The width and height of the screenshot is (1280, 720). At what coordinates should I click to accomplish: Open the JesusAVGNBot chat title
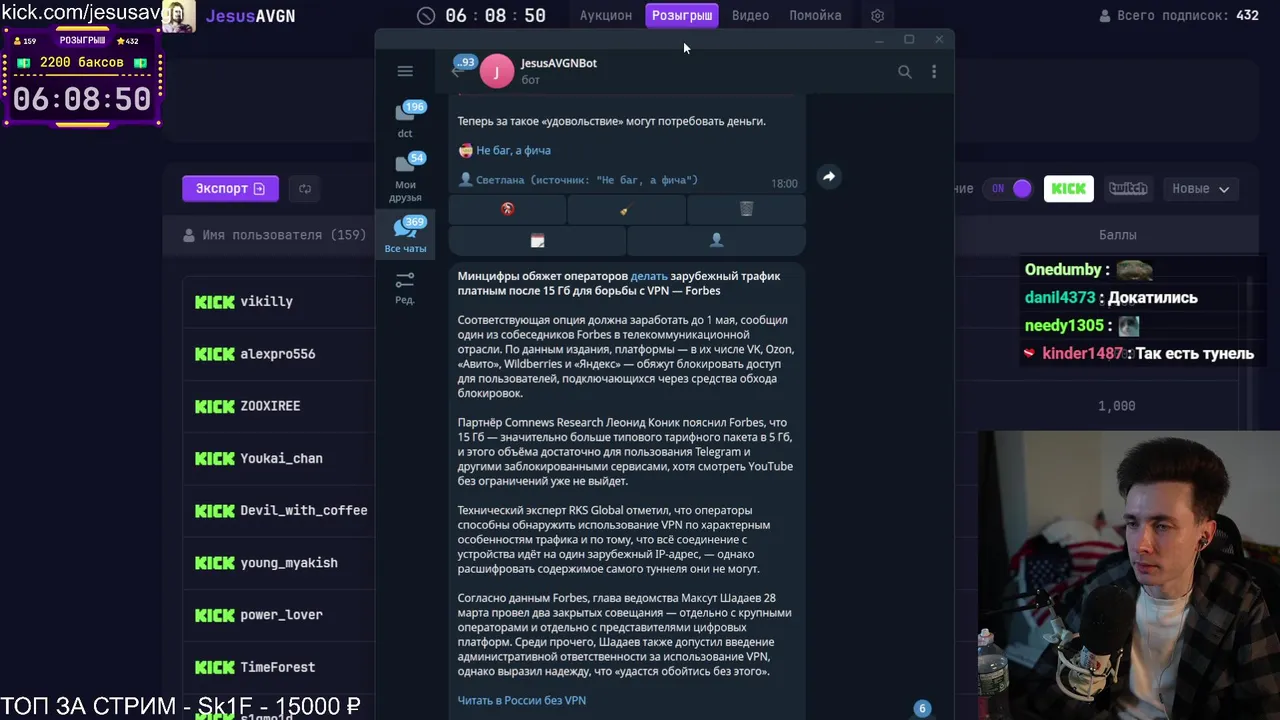pyautogui.click(x=558, y=63)
